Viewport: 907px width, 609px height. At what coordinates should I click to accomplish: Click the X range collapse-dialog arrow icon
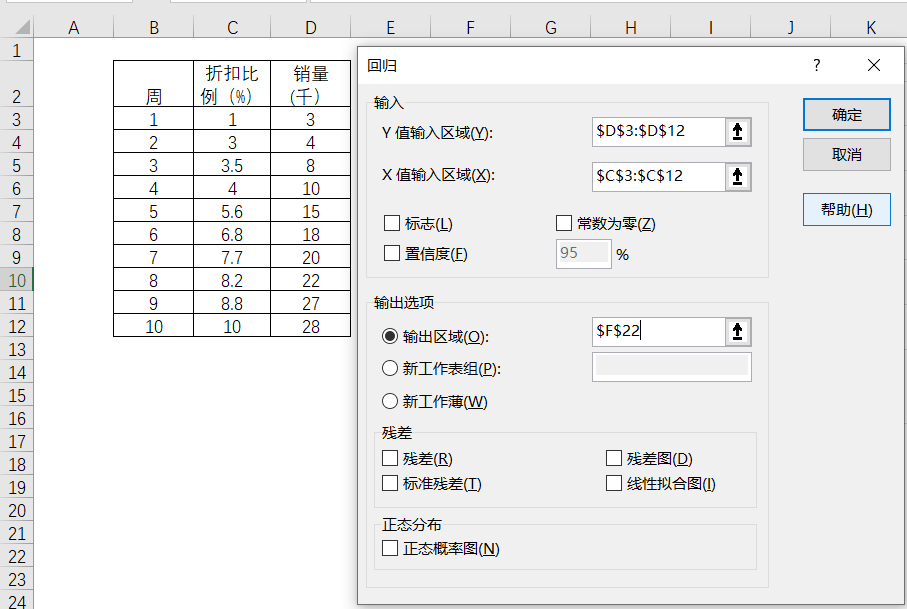tap(738, 176)
